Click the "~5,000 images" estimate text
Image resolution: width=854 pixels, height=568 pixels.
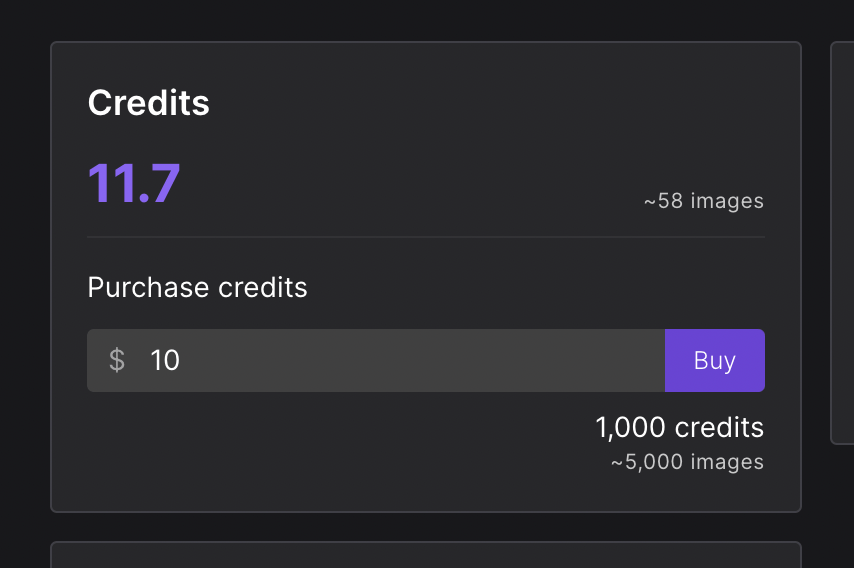(687, 462)
